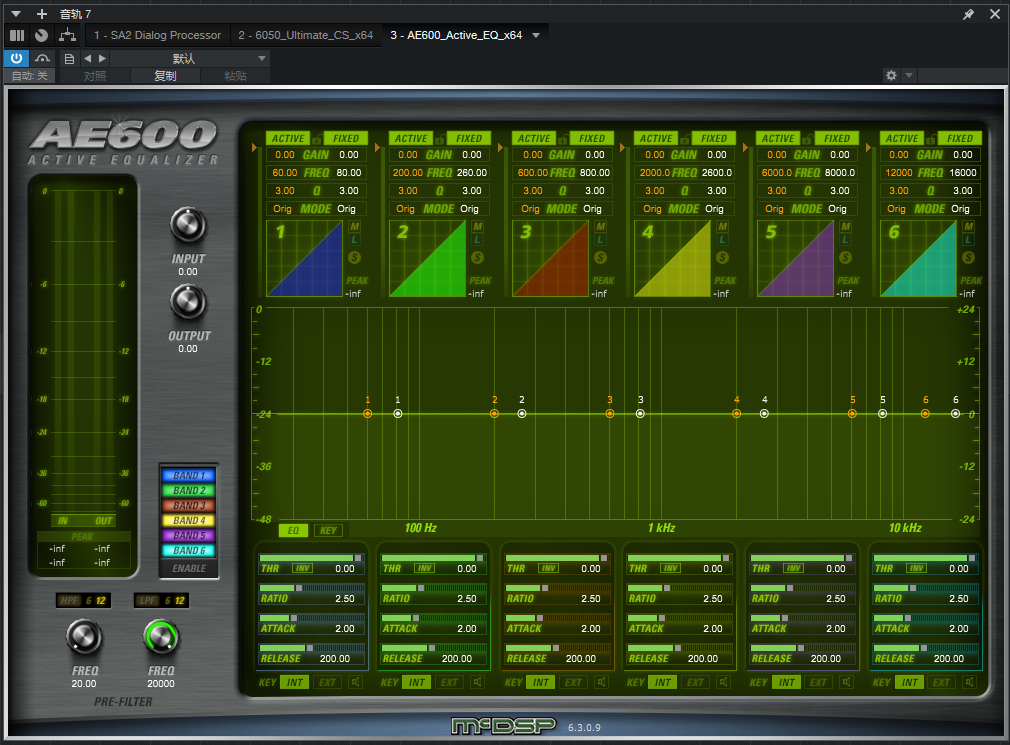Screen dimensions: 1010x745
Task: Add a new insert with plus icon
Action: click(42, 14)
